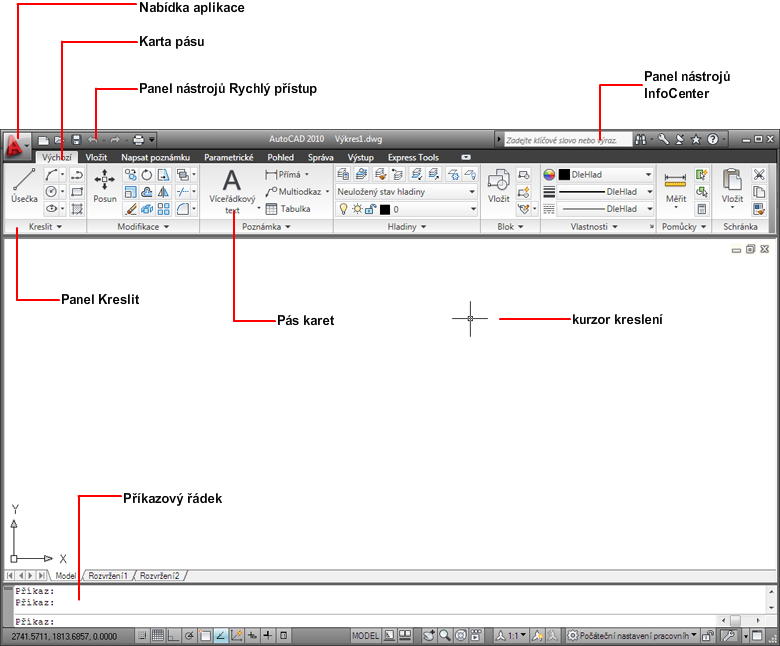The width and height of the screenshot is (780, 646).
Task: Toggle the MODEL space button
Action: coord(366,636)
